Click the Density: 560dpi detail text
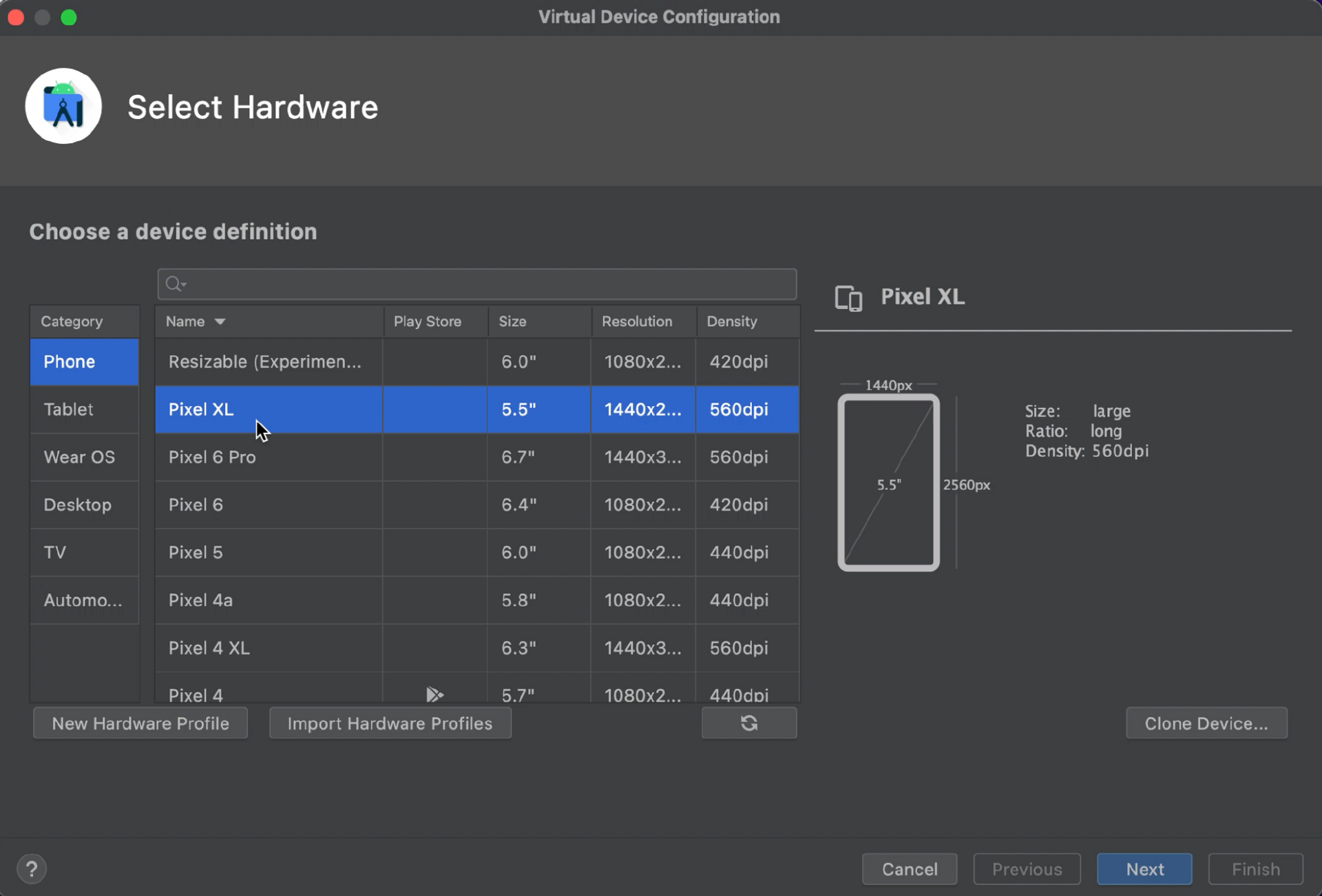 tap(1087, 451)
